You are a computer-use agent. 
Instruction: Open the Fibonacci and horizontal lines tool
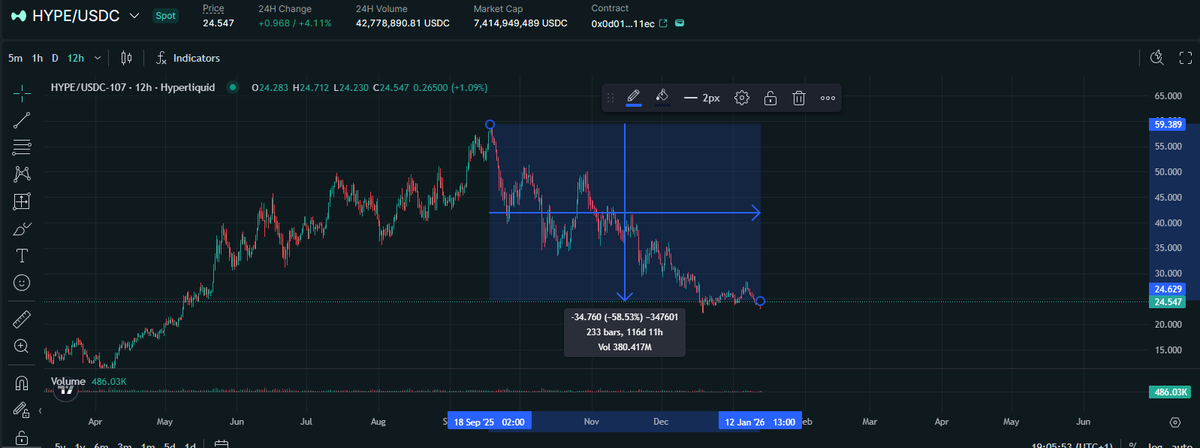point(21,147)
